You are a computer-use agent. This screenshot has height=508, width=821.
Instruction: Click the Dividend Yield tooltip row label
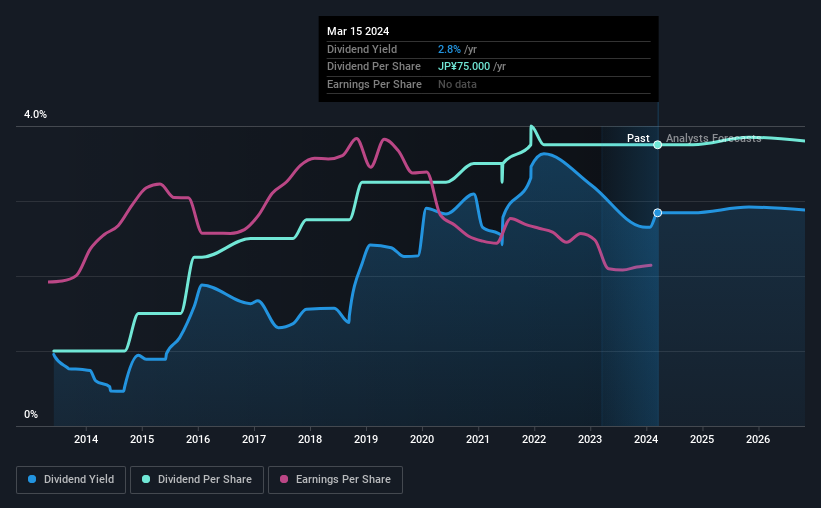pyautogui.click(x=362, y=49)
